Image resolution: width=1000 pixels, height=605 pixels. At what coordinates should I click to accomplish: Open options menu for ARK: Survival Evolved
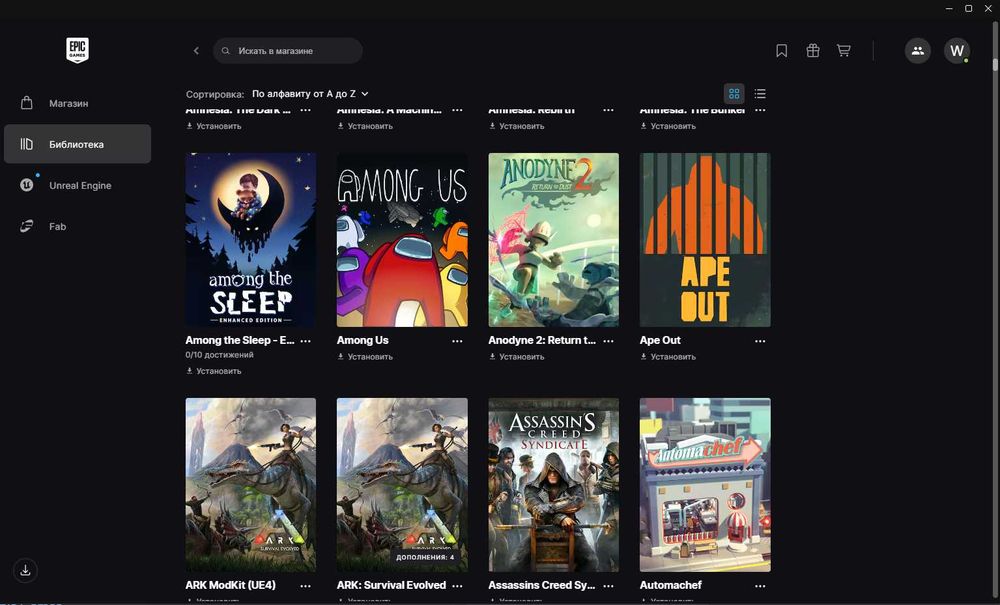tap(457, 586)
